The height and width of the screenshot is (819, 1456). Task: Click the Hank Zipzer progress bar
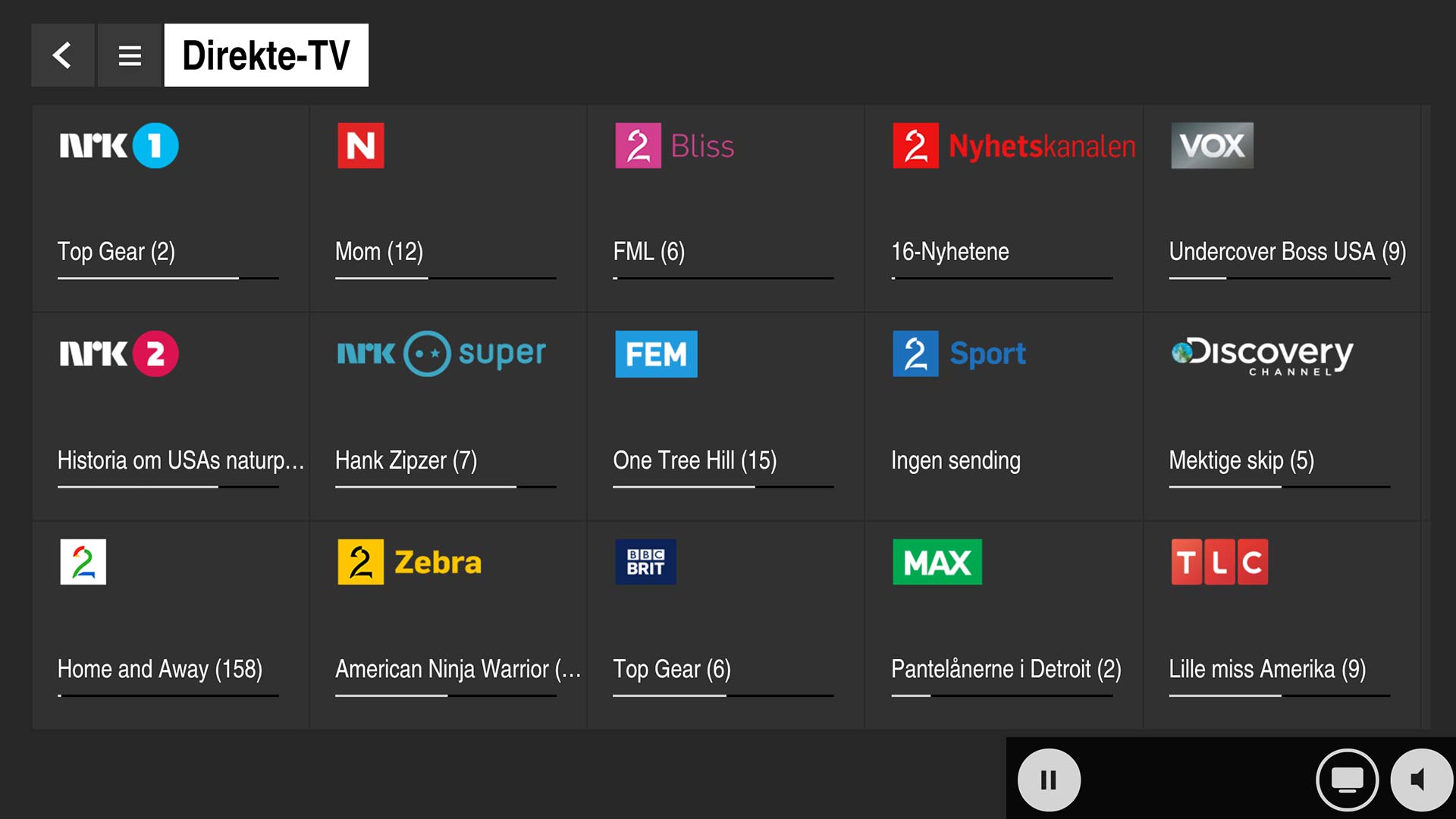[446, 487]
